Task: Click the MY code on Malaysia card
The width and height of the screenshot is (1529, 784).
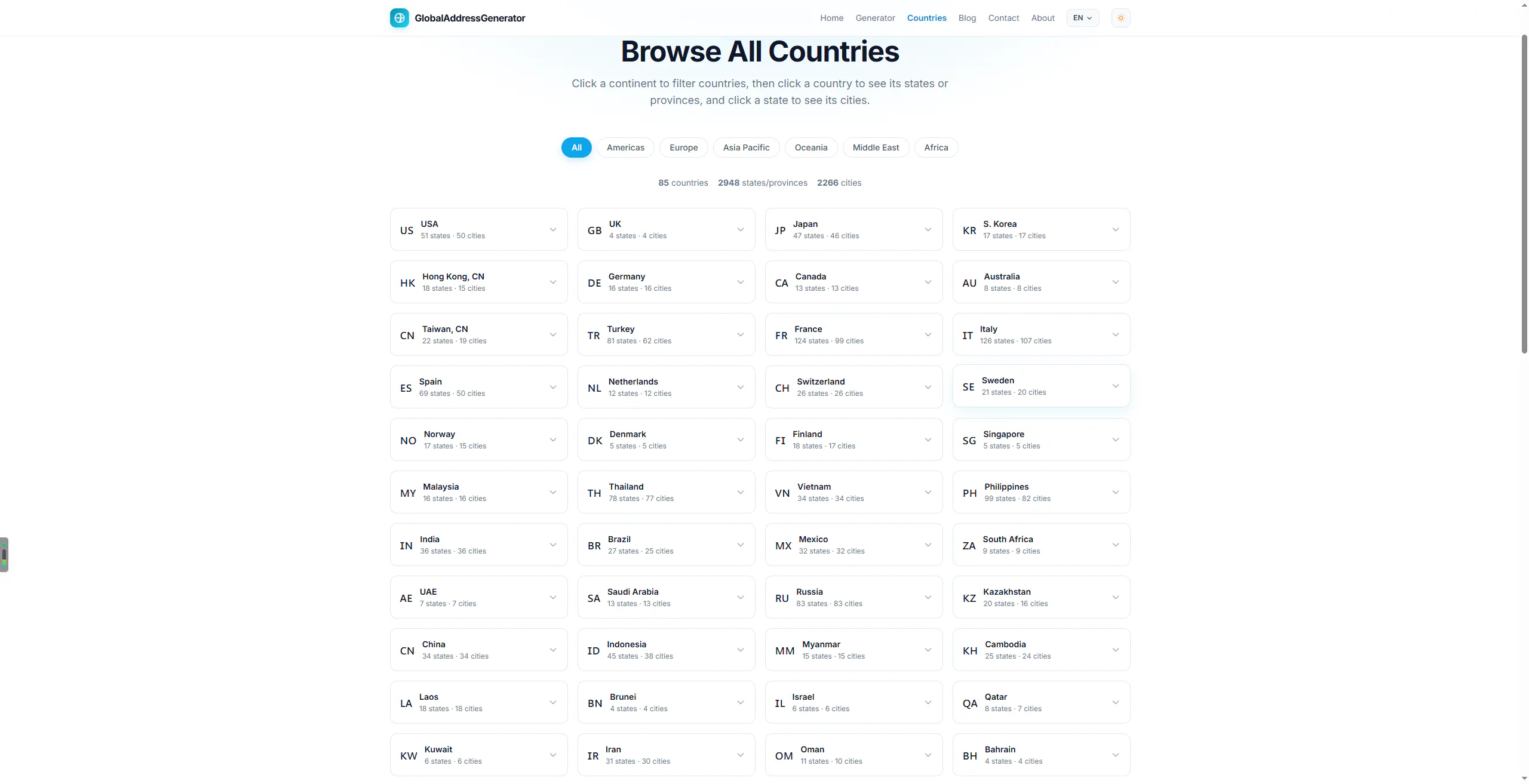Action: pyautogui.click(x=408, y=493)
